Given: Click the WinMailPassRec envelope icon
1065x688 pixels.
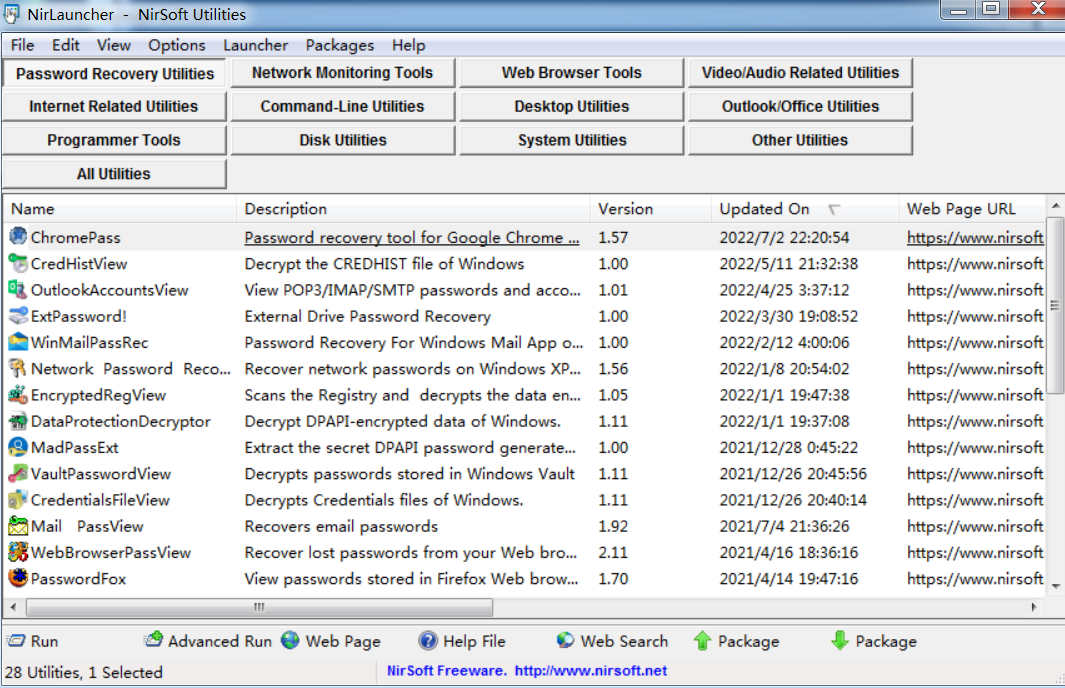Looking at the screenshot, I should coord(18,342).
